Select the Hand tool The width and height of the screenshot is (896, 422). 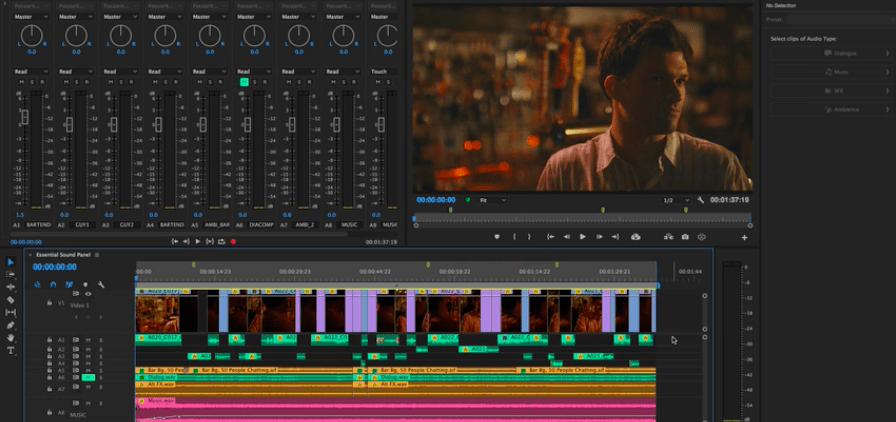click(11, 337)
